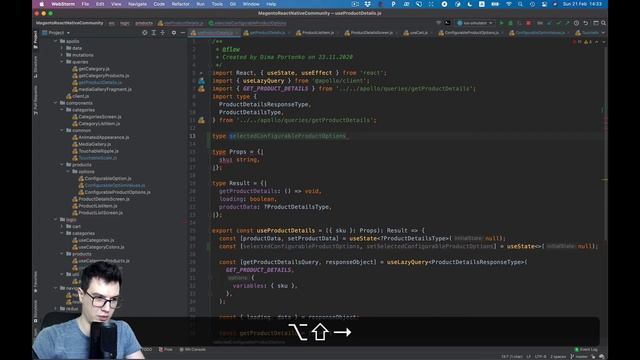Click the Dropbox menu bar icon

[x=368, y=4]
